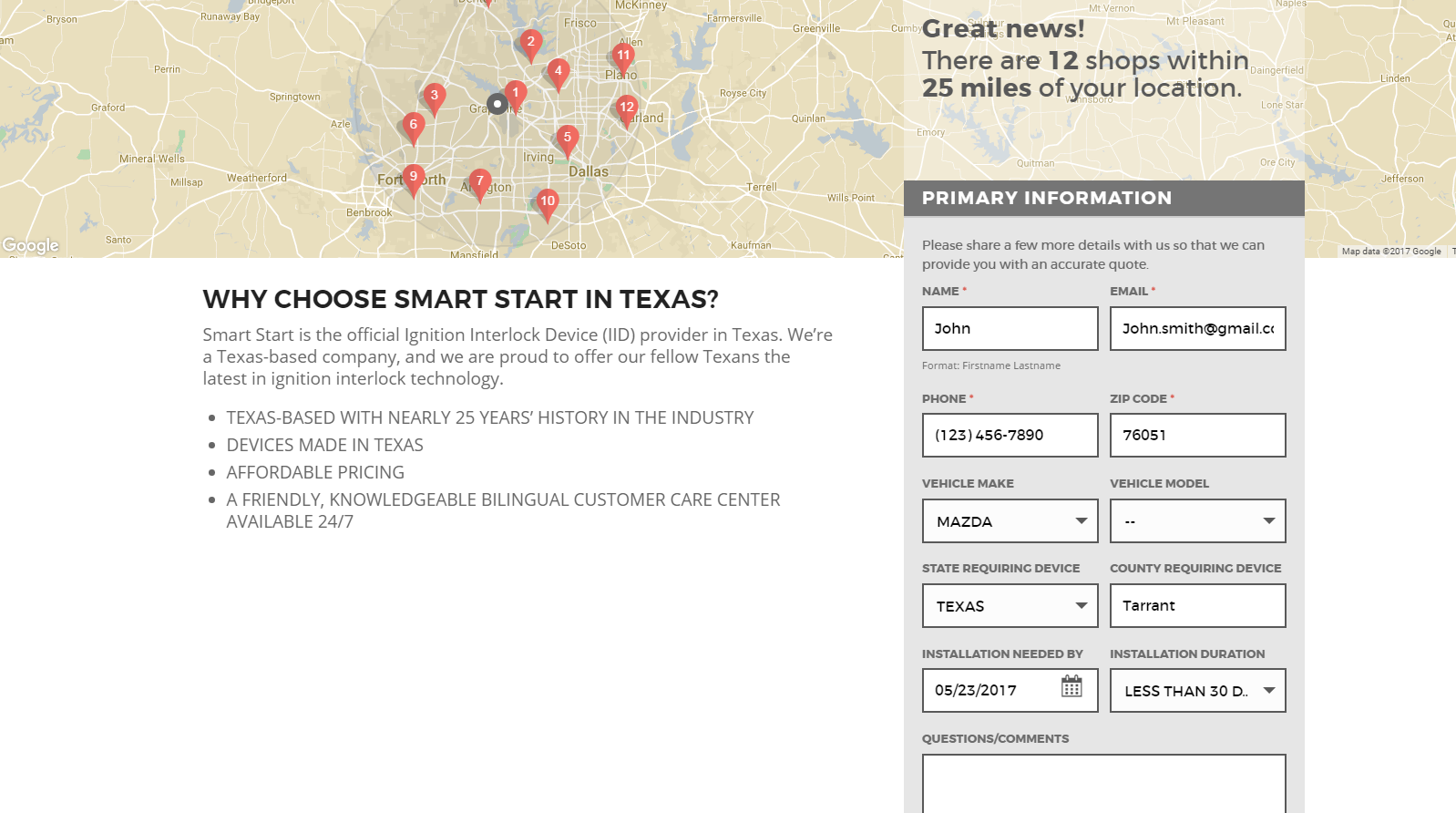Select map marker 3 near Springtown
Viewport: 1456px width, 813px height.
pyautogui.click(x=435, y=97)
